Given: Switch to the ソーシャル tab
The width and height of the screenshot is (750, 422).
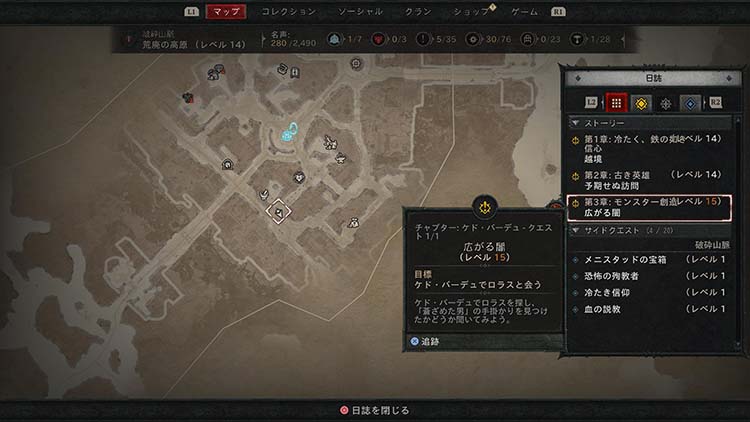Looking at the screenshot, I should (x=360, y=11).
